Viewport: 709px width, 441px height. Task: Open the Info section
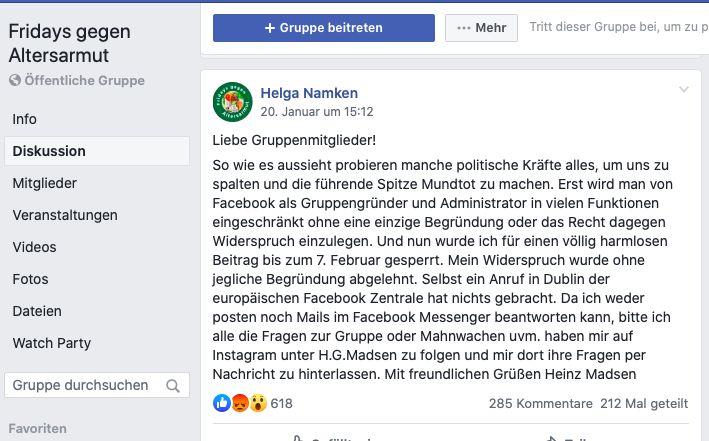[24, 119]
